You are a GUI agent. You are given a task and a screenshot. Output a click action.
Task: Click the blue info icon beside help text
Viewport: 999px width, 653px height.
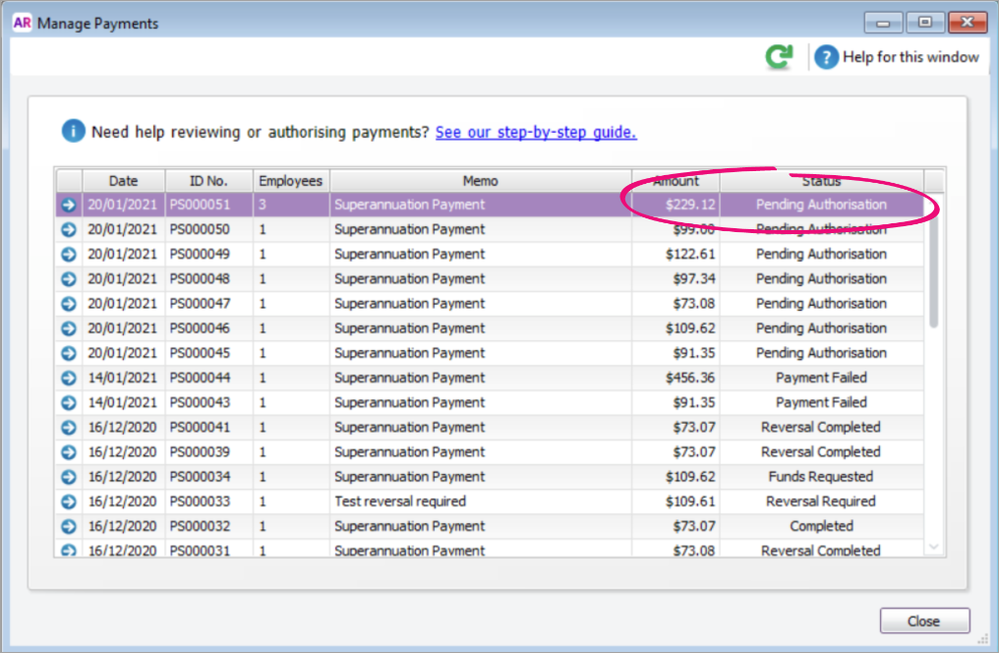click(73, 132)
